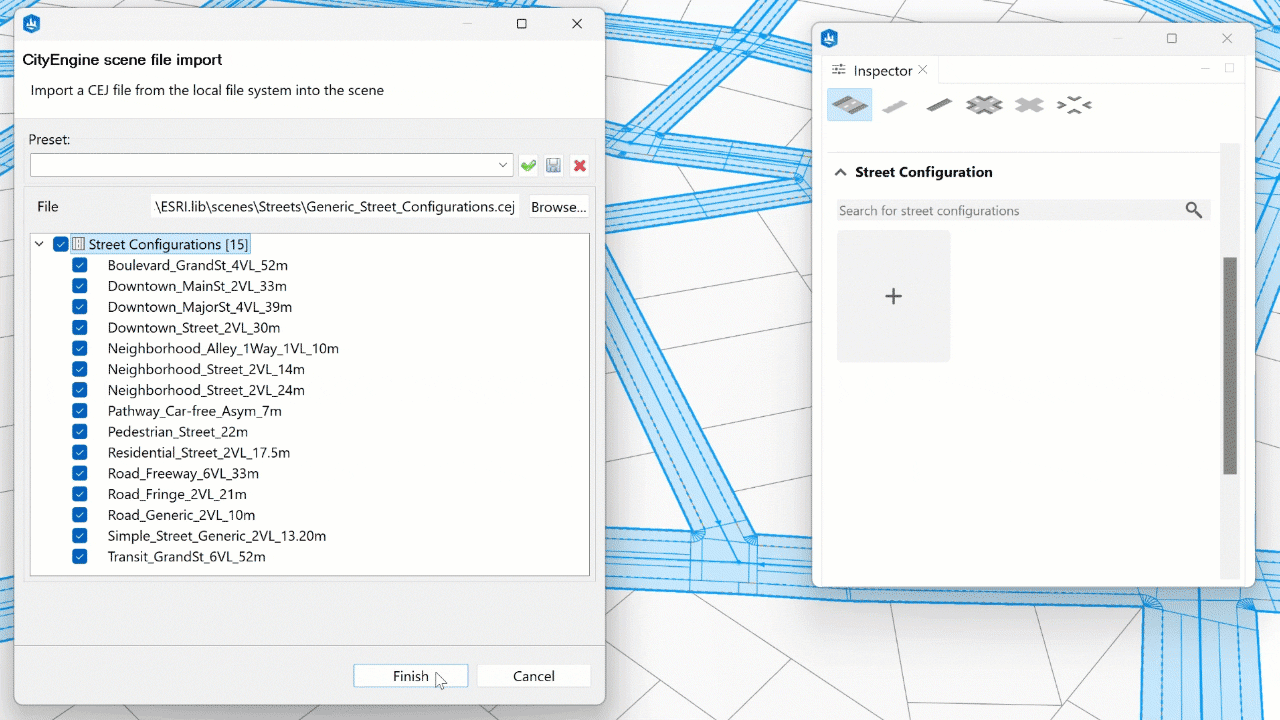Image resolution: width=1280 pixels, height=720 pixels.
Task: Focus the File path input field
Action: 335,207
